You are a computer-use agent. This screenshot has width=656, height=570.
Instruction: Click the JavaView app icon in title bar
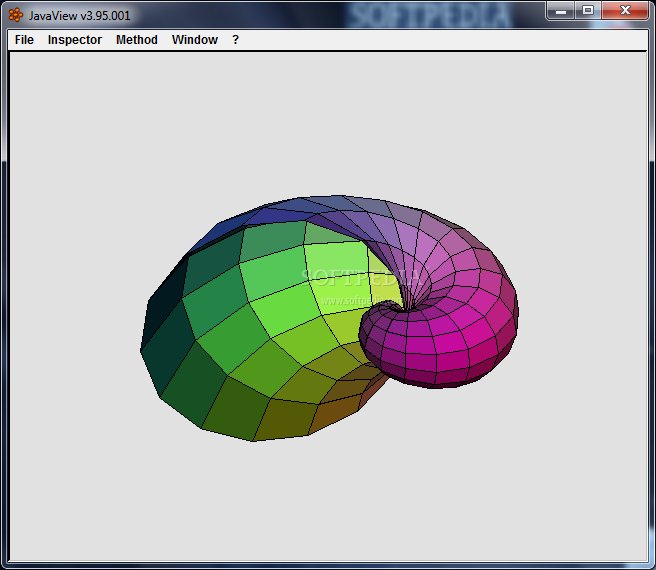point(16,15)
